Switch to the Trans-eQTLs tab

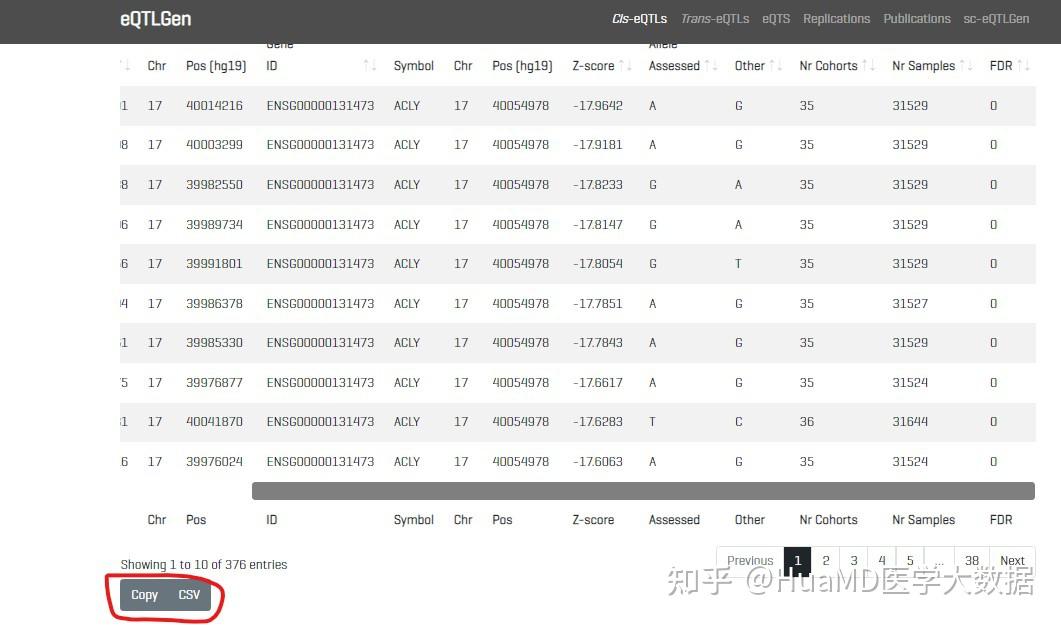[718, 18]
